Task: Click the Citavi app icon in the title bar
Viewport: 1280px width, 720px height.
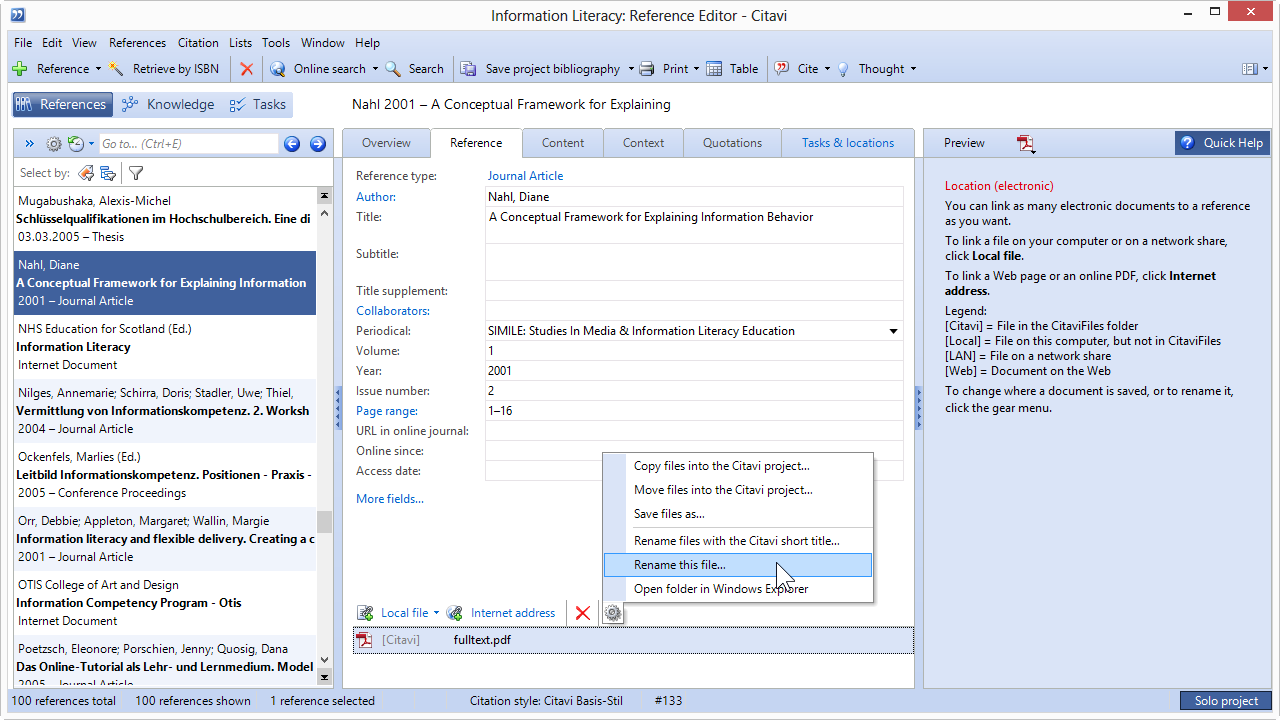Action: coord(18,14)
